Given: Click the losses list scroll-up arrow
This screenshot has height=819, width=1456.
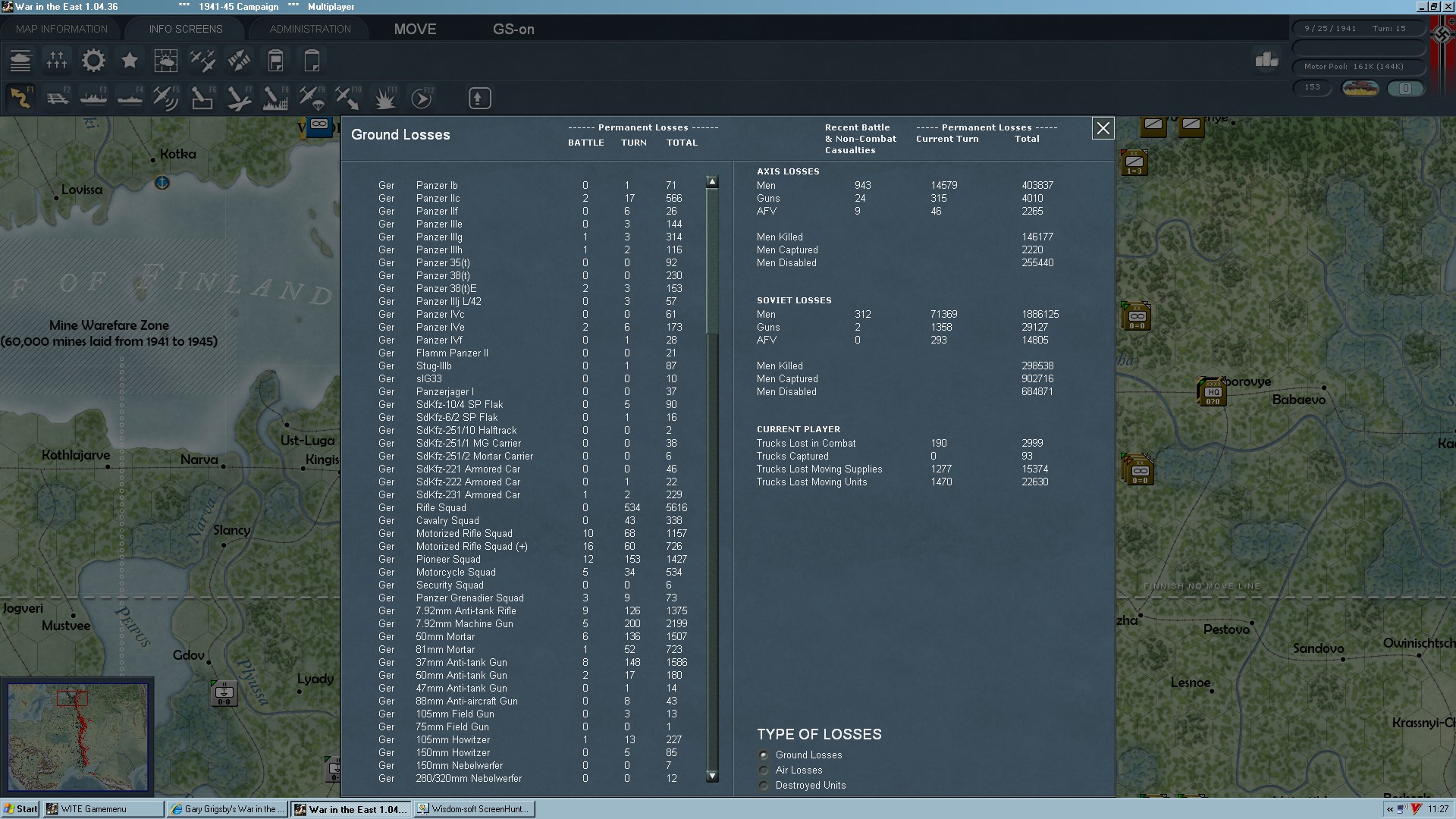Looking at the screenshot, I should pyautogui.click(x=711, y=182).
